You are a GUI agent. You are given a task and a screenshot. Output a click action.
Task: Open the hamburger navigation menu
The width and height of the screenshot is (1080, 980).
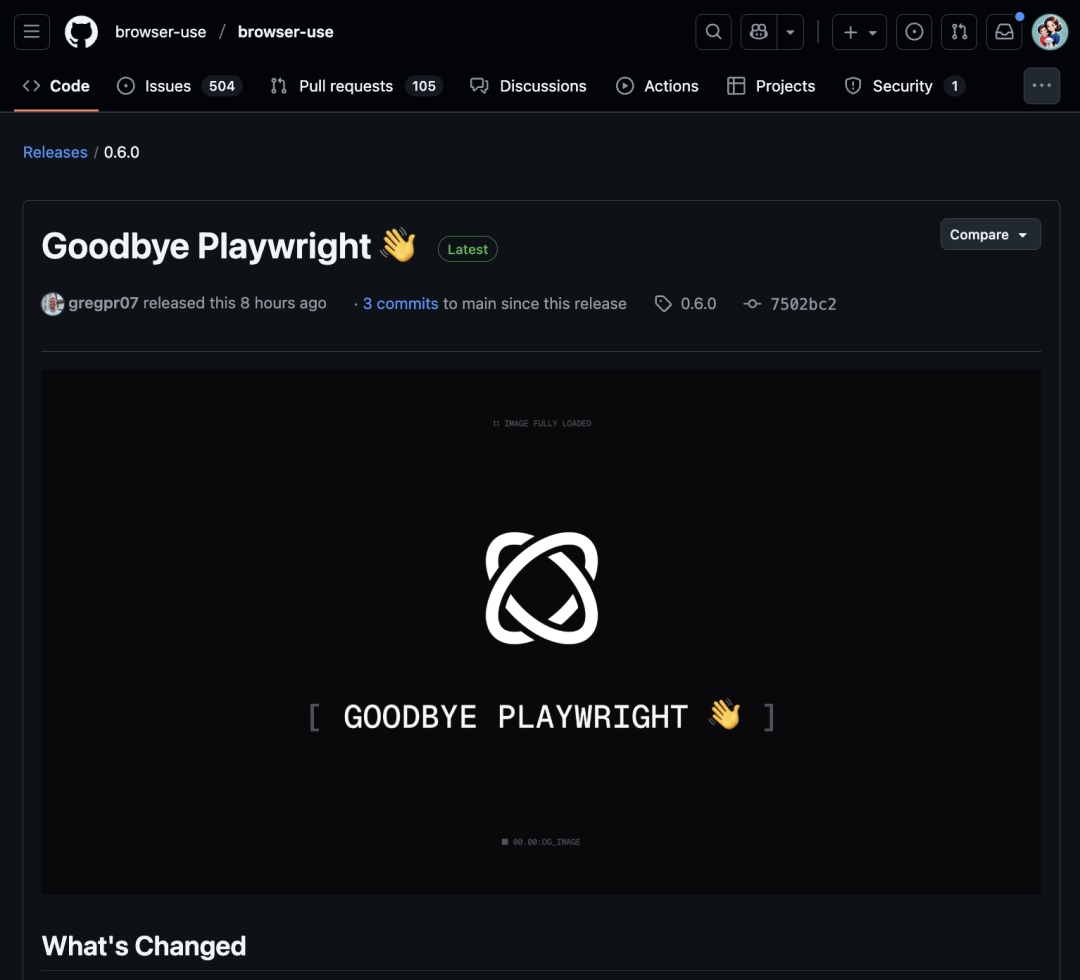tap(32, 32)
